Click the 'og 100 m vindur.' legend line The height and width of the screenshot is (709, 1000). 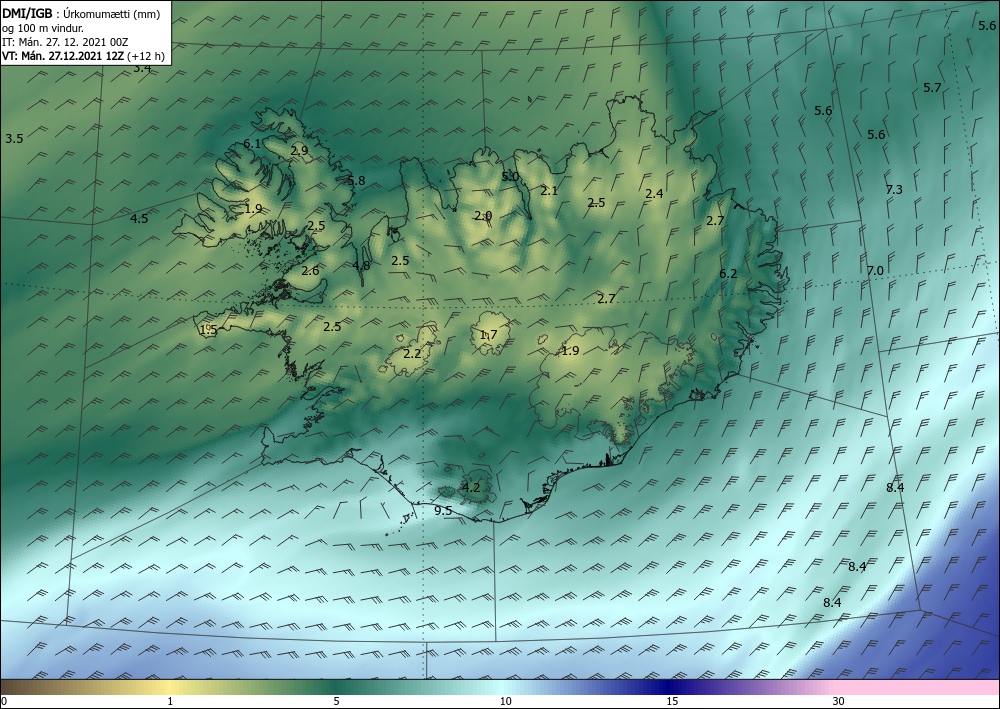[43, 28]
